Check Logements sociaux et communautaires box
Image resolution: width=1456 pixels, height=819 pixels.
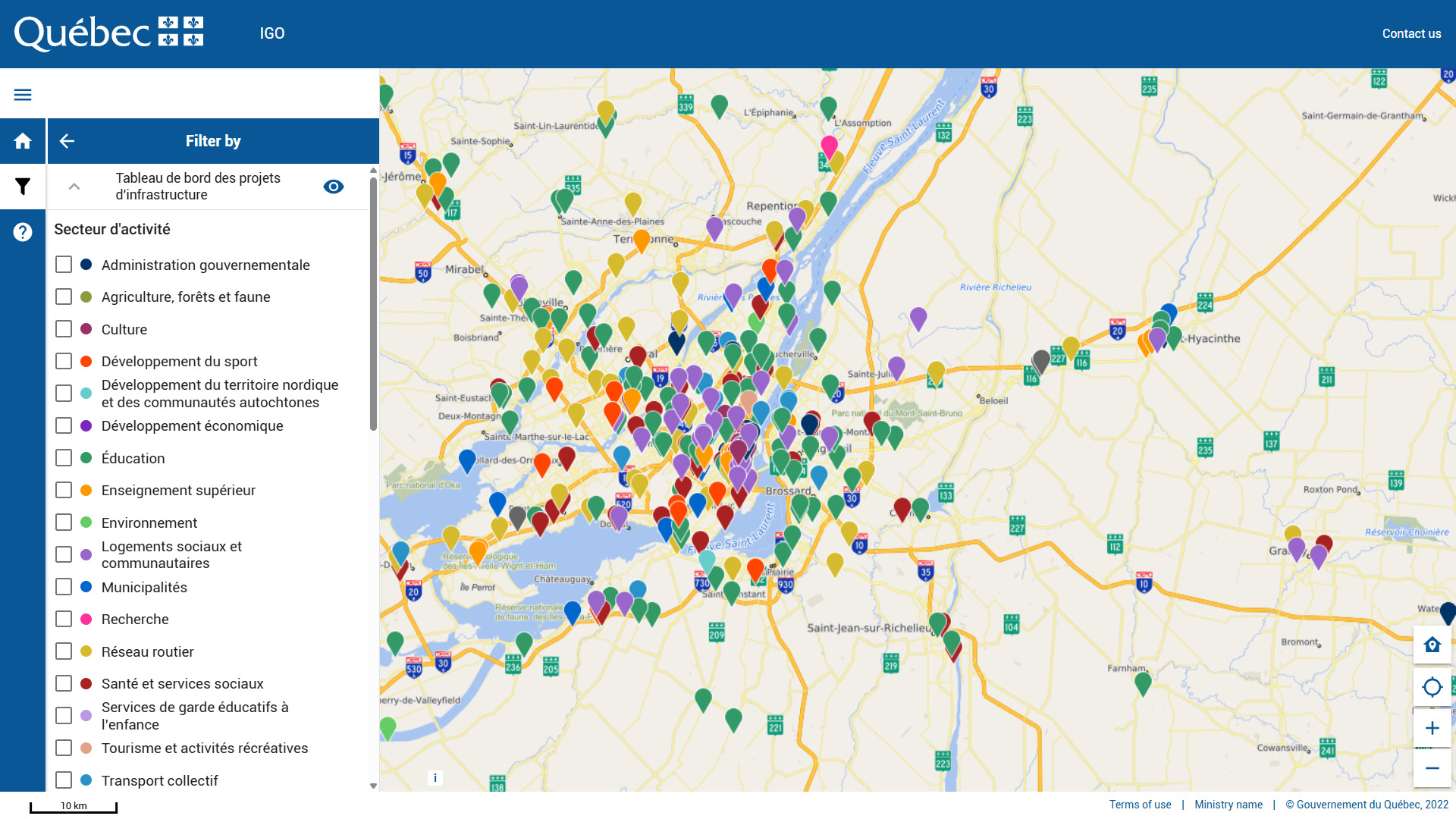[x=64, y=554]
